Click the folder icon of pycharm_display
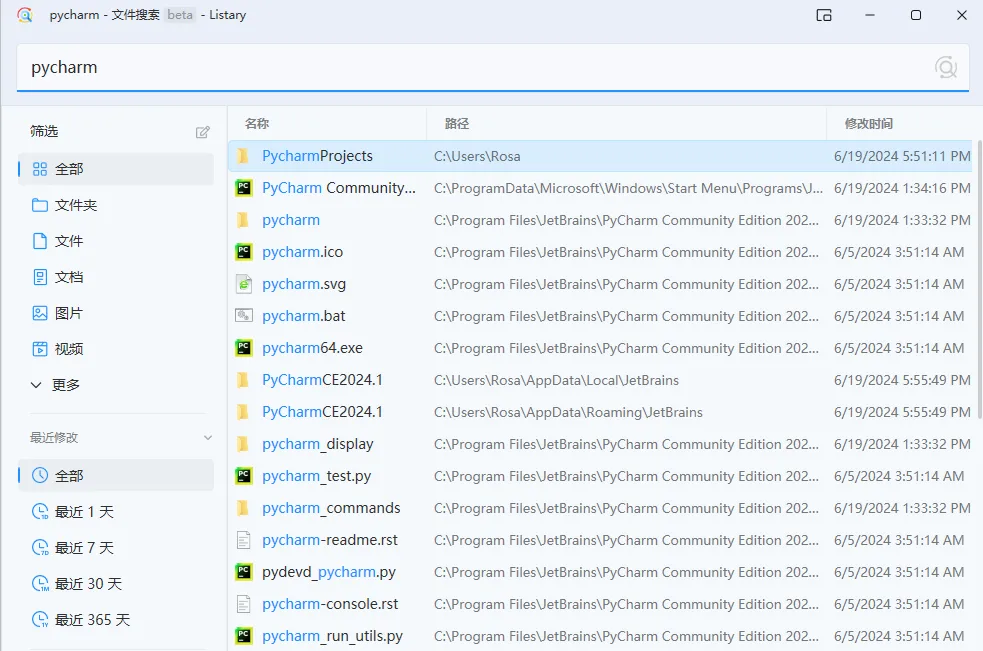 point(243,443)
